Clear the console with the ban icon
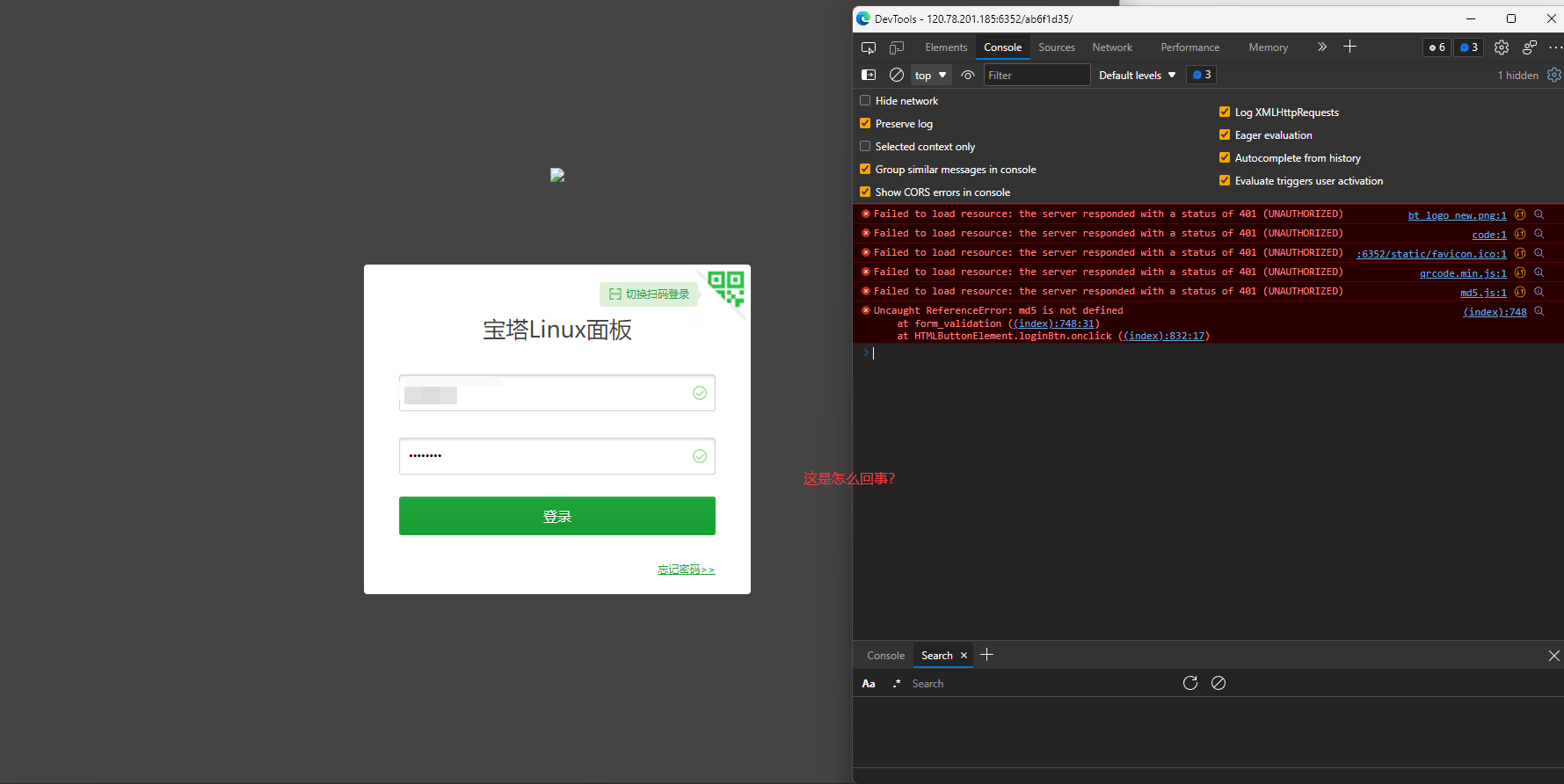Viewport: 1564px width, 784px height. click(x=897, y=75)
